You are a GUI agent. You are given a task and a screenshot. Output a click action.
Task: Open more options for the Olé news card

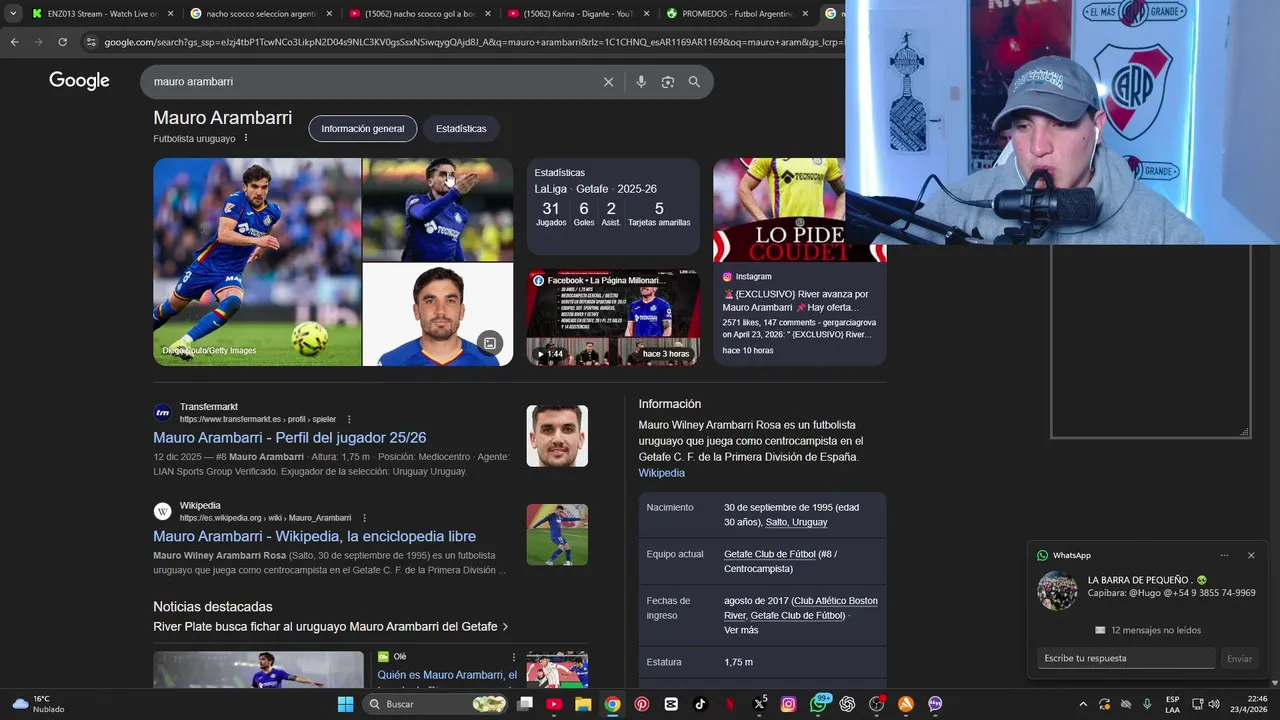[x=514, y=657]
